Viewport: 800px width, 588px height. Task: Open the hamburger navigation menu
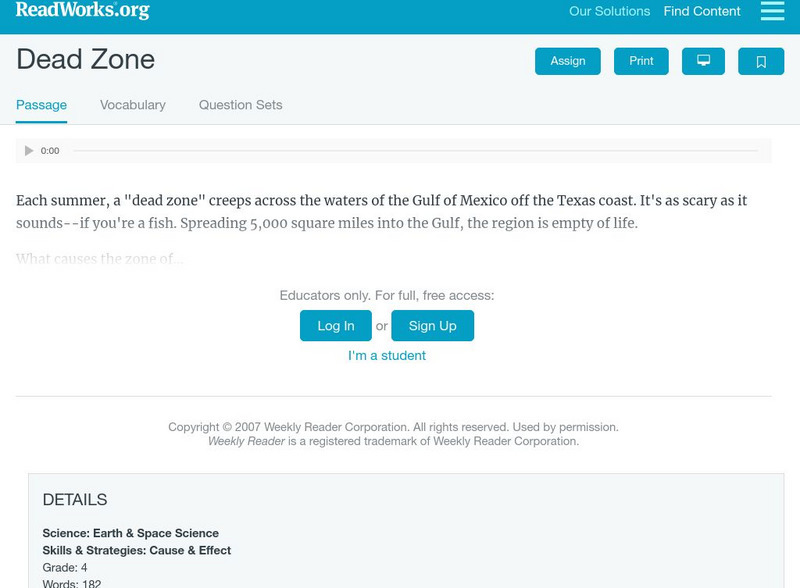coord(772,12)
